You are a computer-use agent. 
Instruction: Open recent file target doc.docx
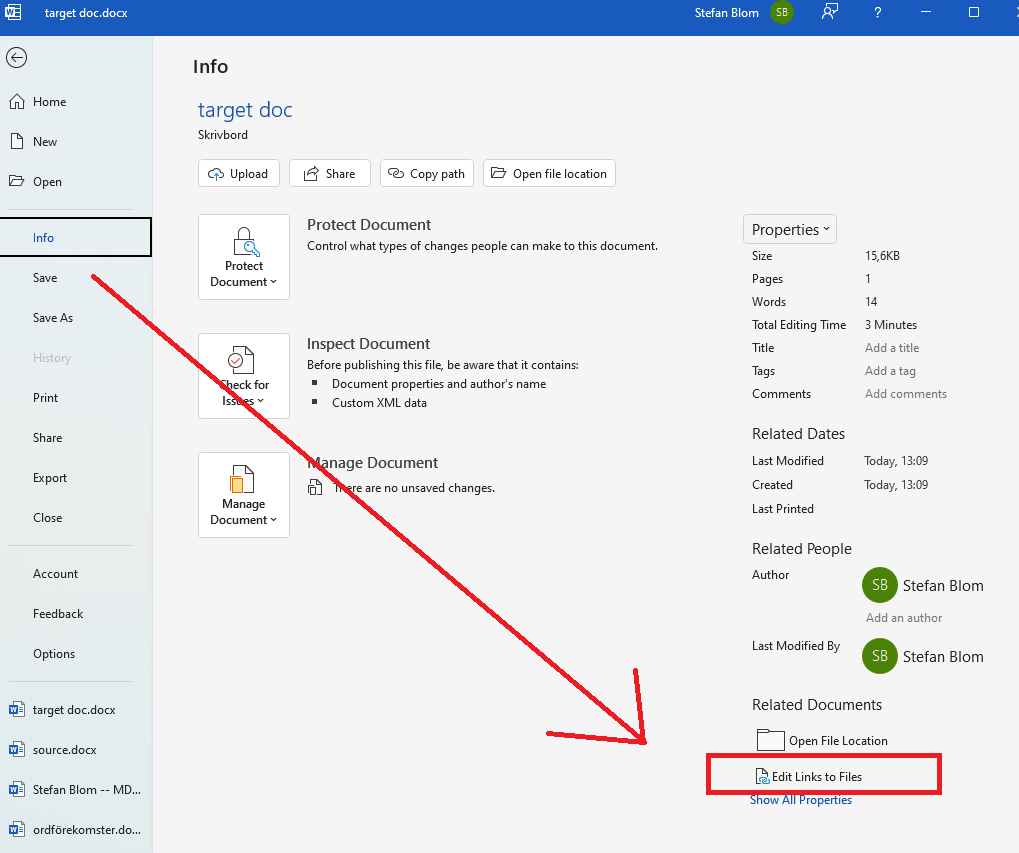click(77, 709)
